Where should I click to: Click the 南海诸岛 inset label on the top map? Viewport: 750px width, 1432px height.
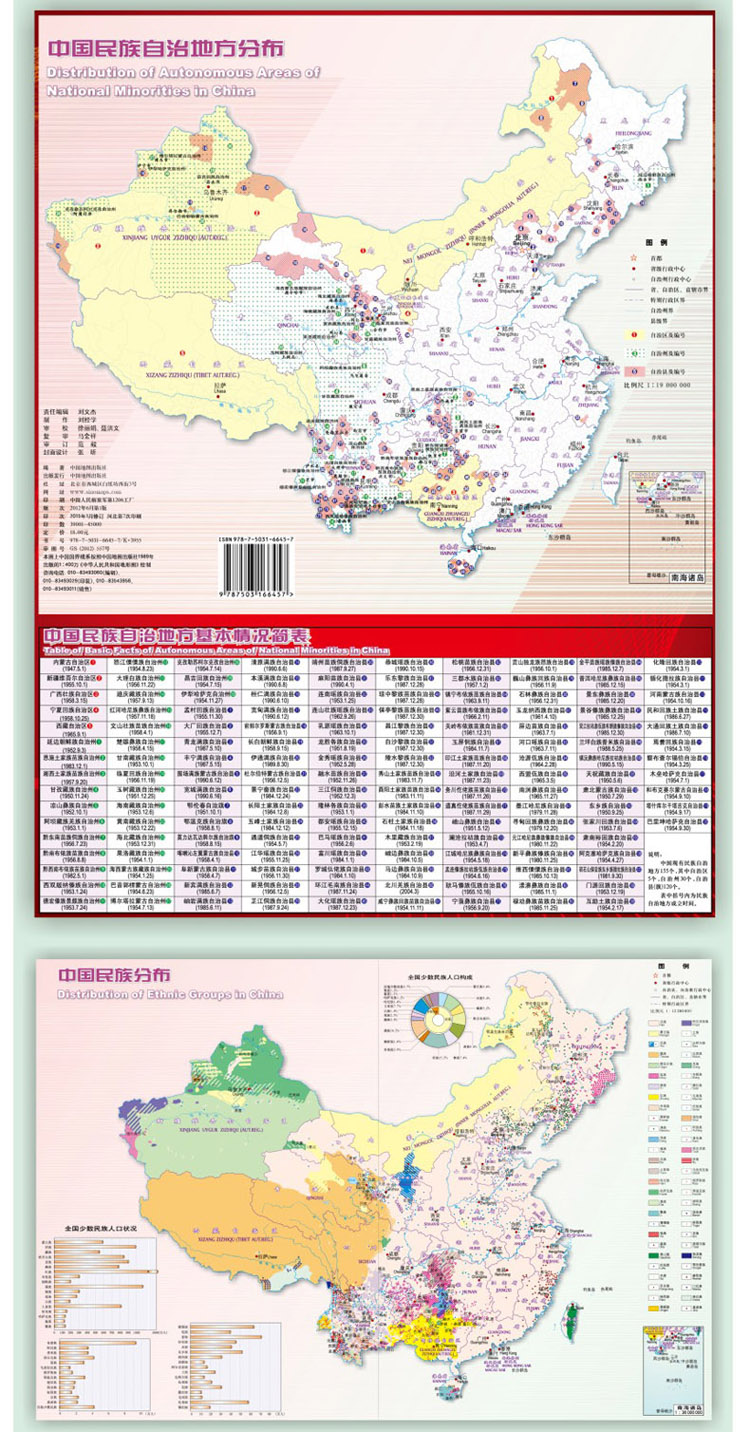point(687,577)
